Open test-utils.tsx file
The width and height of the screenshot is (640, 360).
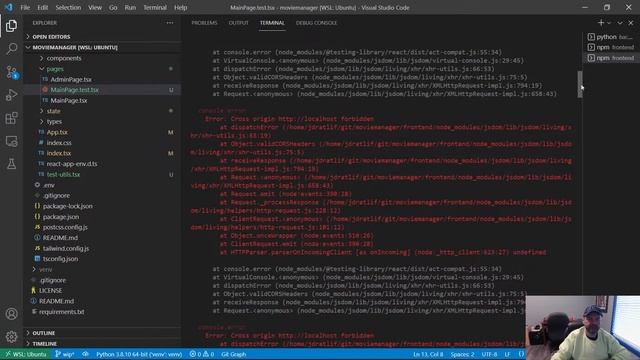tap(102, 174)
